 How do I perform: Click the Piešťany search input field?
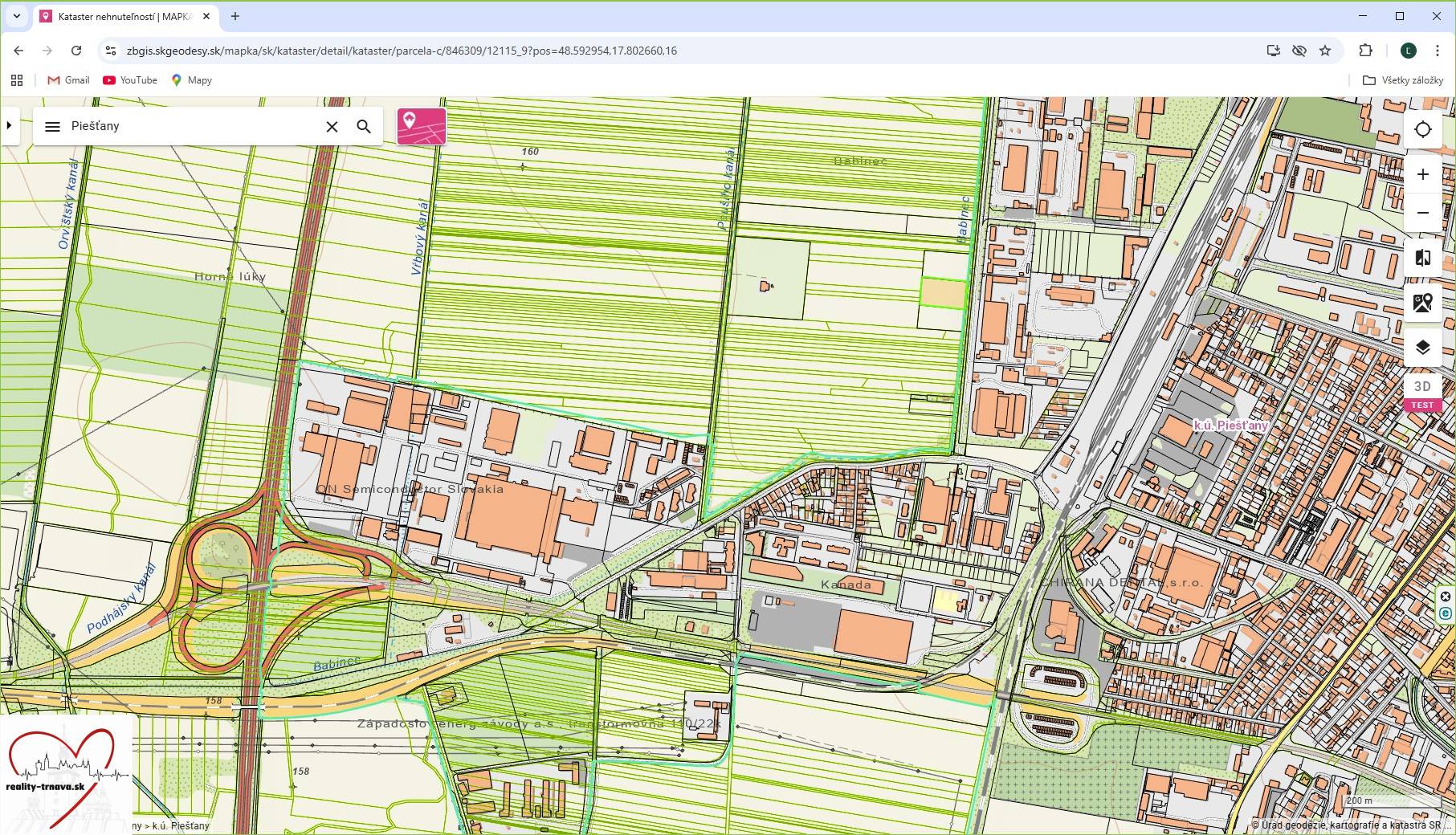click(193, 127)
